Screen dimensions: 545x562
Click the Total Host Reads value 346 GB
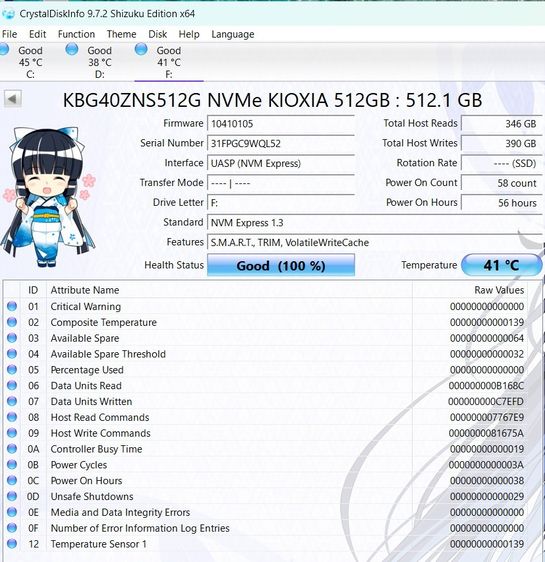pyautogui.click(x=502, y=124)
